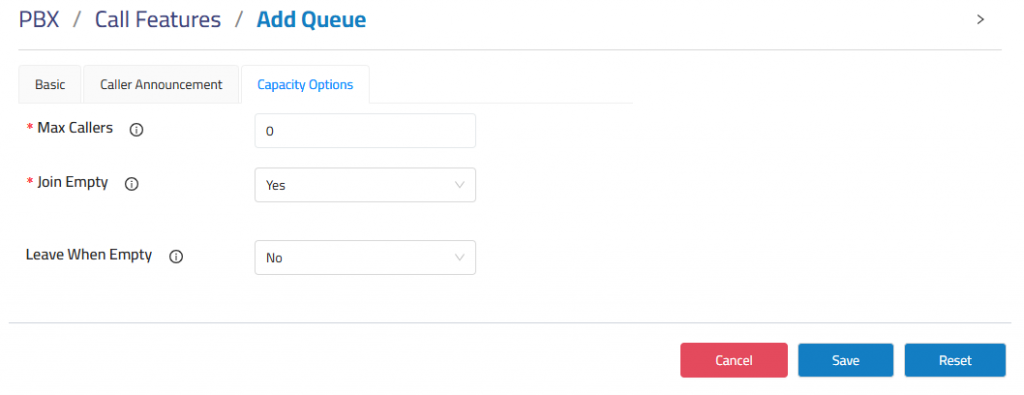Click the red asterisk before Max Callers
This screenshot has width=1024, height=395.
[29, 129]
